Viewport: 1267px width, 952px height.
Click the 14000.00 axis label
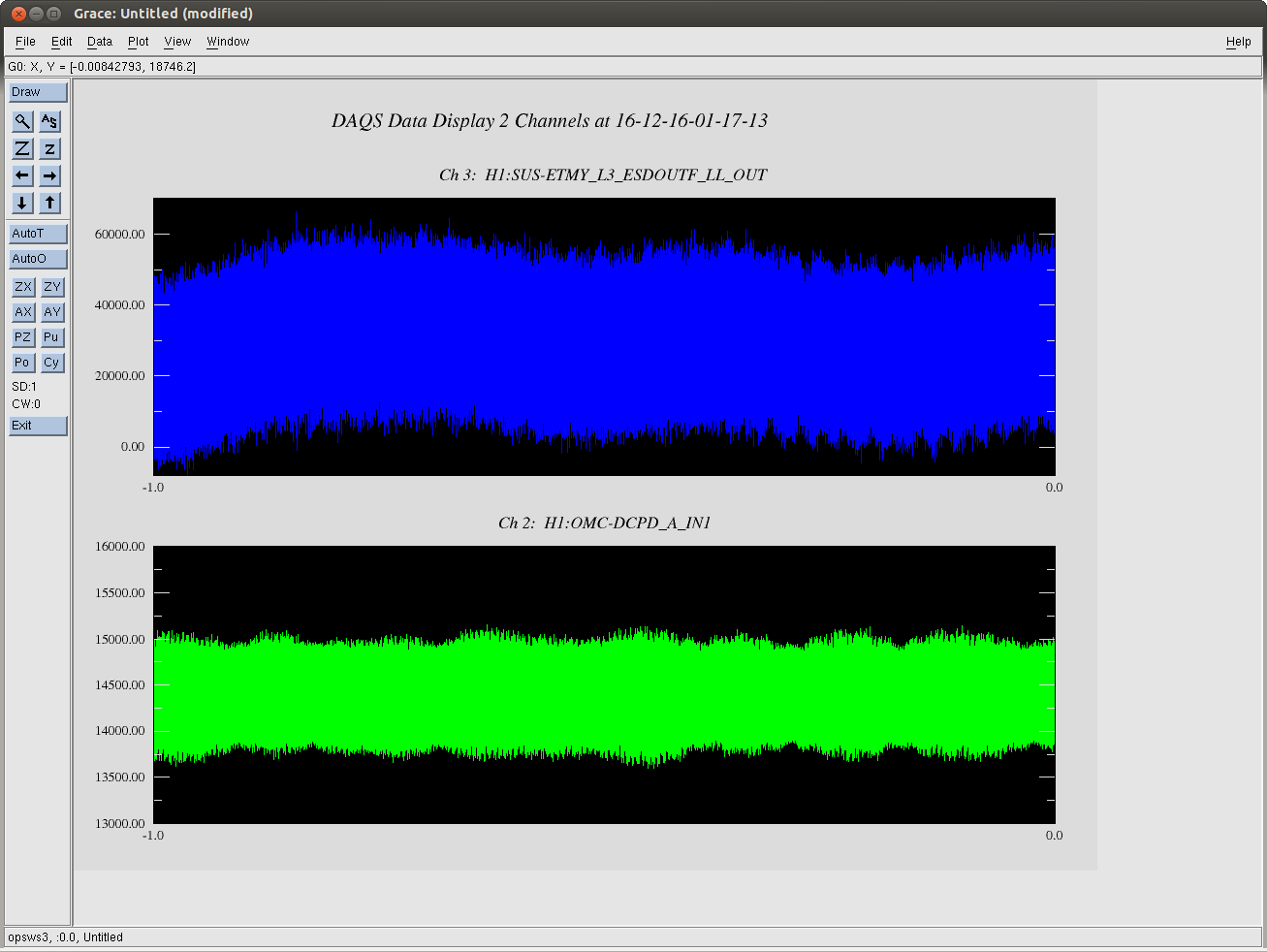119,731
